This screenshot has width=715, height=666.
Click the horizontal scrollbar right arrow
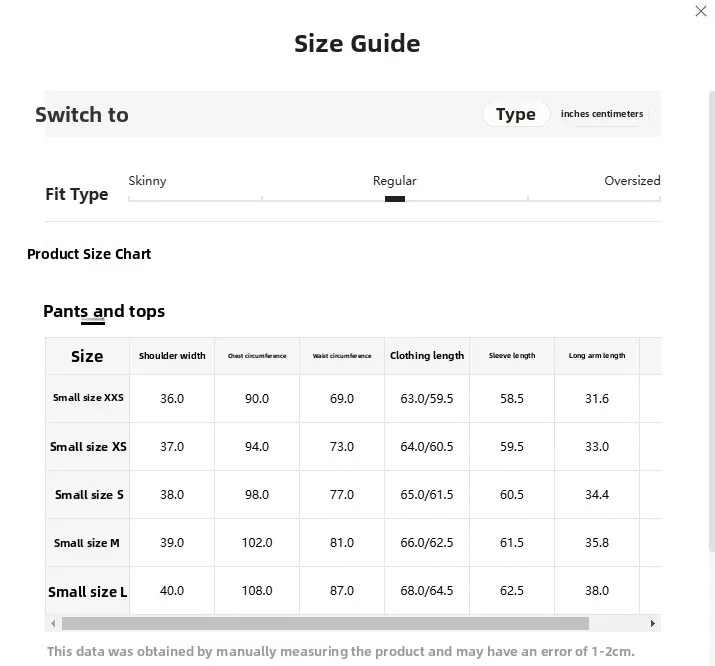[653, 623]
